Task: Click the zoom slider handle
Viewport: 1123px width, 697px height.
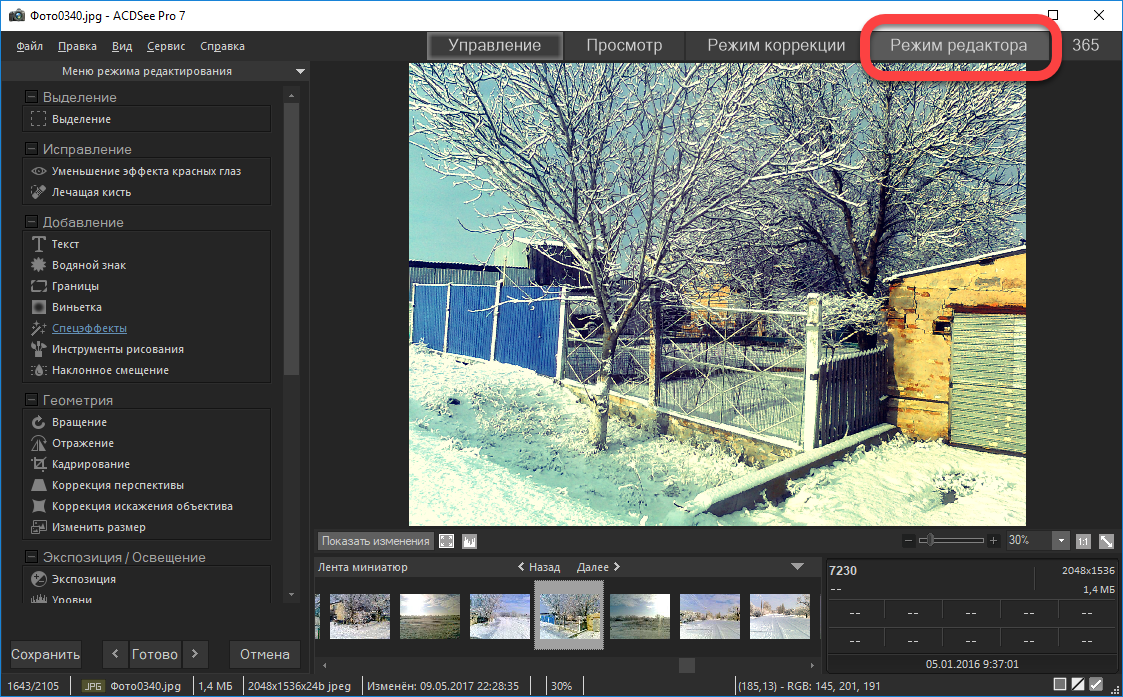Action: pyautogui.click(x=930, y=540)
